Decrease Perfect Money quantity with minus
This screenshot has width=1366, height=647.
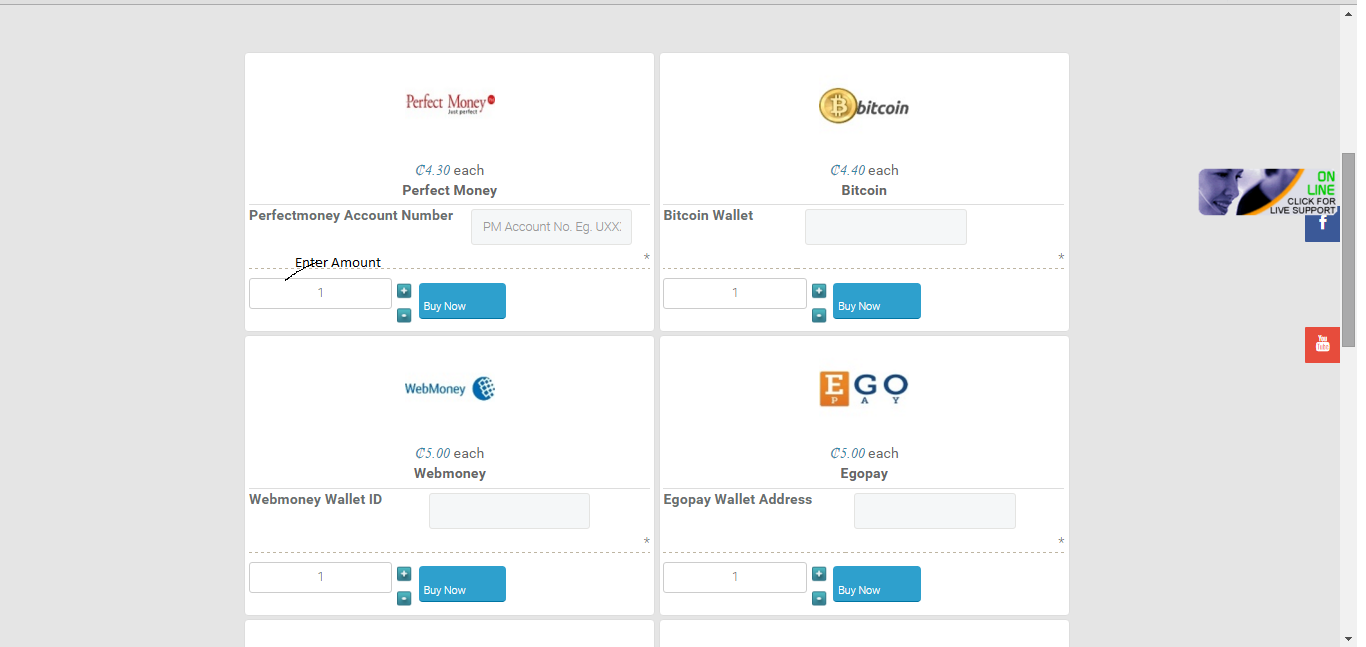(x=404, y=315)
